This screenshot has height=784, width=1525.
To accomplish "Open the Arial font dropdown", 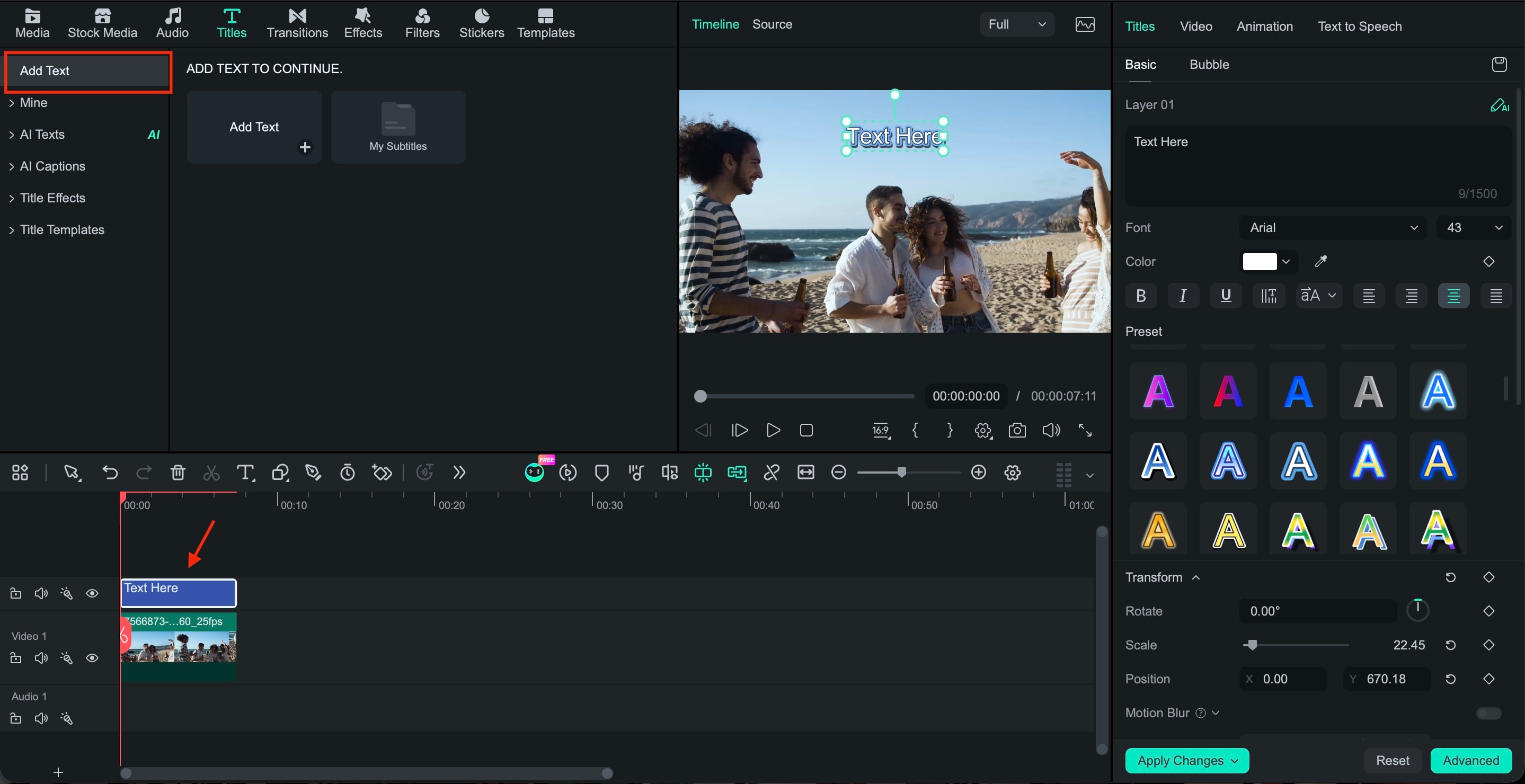I will tap(1333, 228).
